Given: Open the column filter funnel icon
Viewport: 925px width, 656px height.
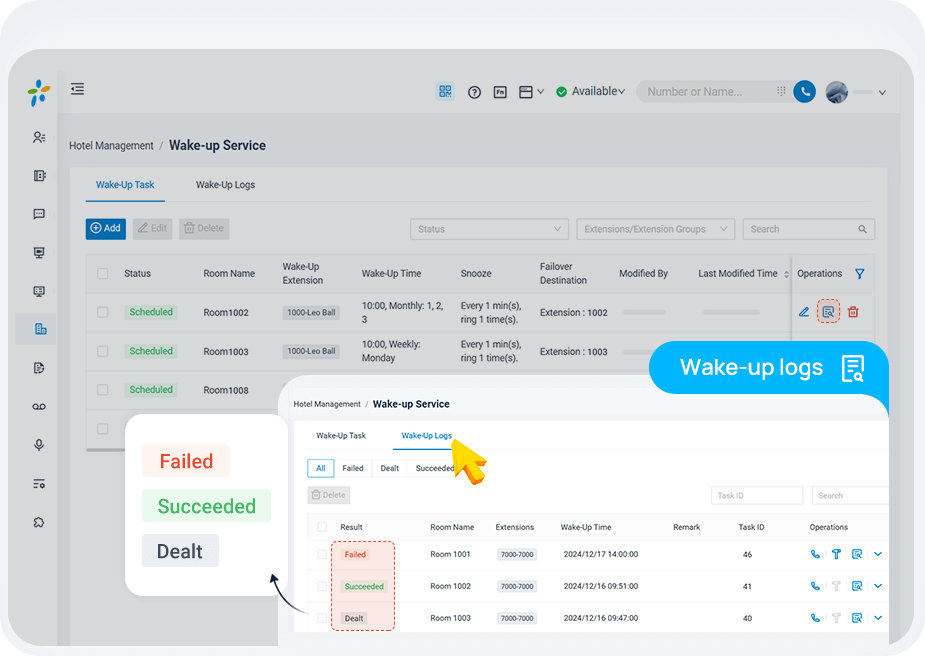Looking at the screenshot, I should [x=860, y=274].
